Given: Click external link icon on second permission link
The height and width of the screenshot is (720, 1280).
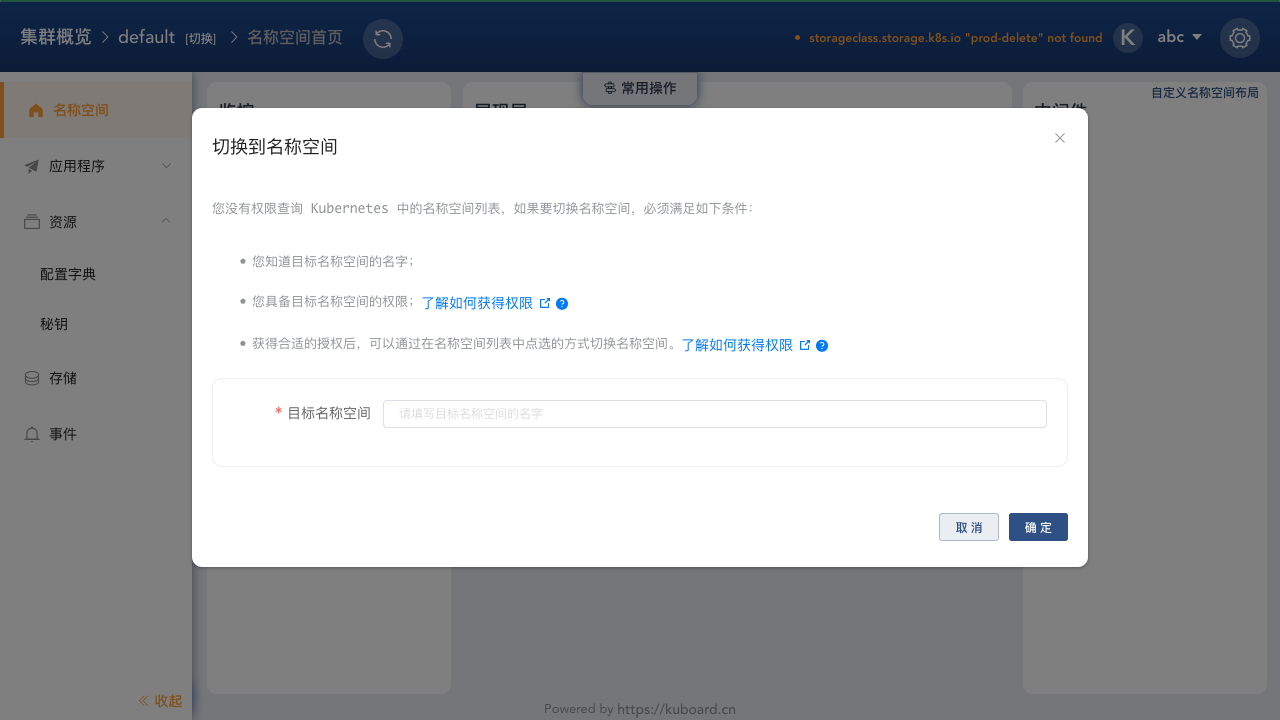Looking at the screenshot, I should (x=805, y=345).
